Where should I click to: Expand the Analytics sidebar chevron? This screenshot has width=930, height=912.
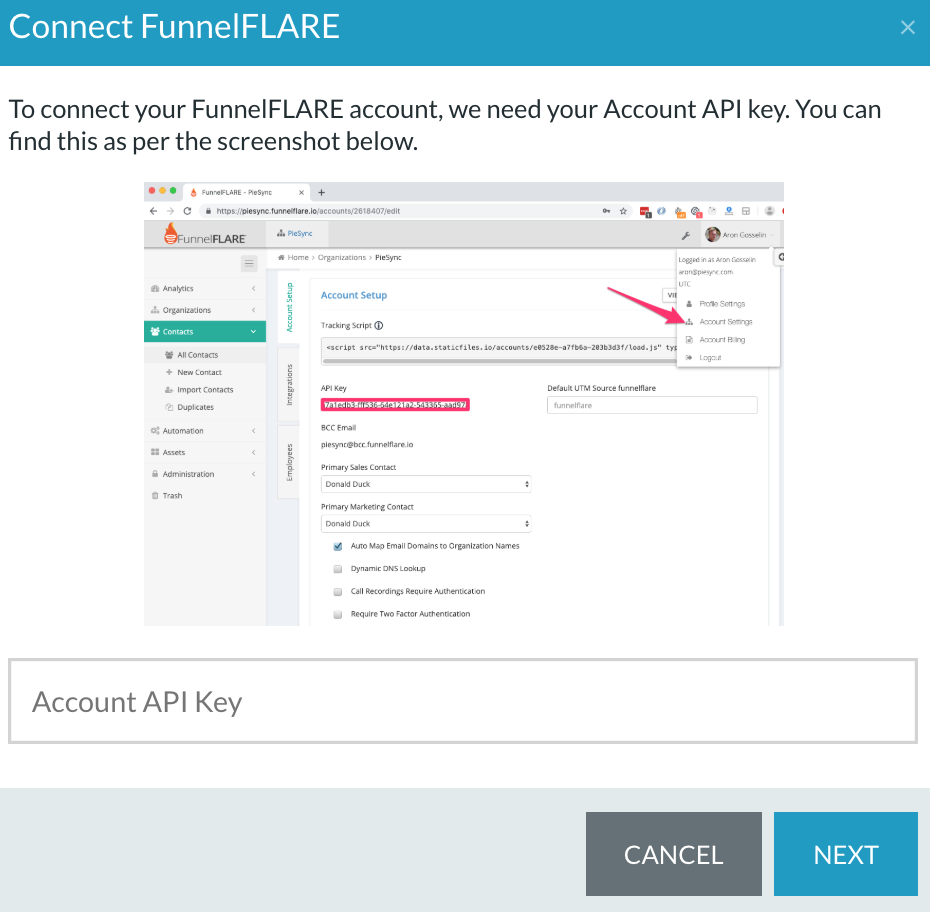[254, 289]
